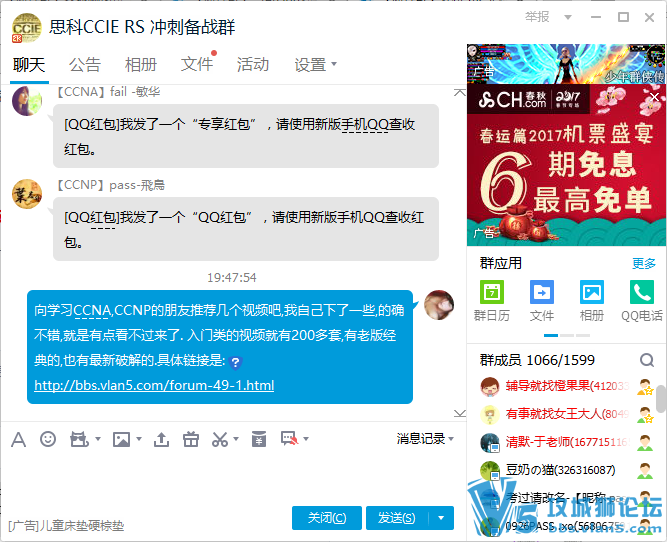The image size is (667, 542).
Task: Click the blue shield question mark icon
Action: point(235,362)
